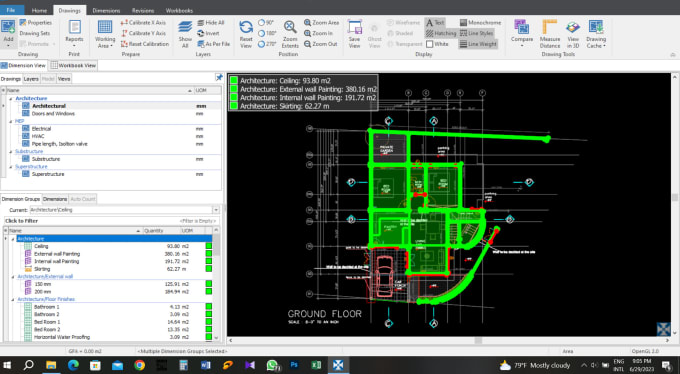Open the View in 3D tool
680x374 pixels.
(573, 28)
